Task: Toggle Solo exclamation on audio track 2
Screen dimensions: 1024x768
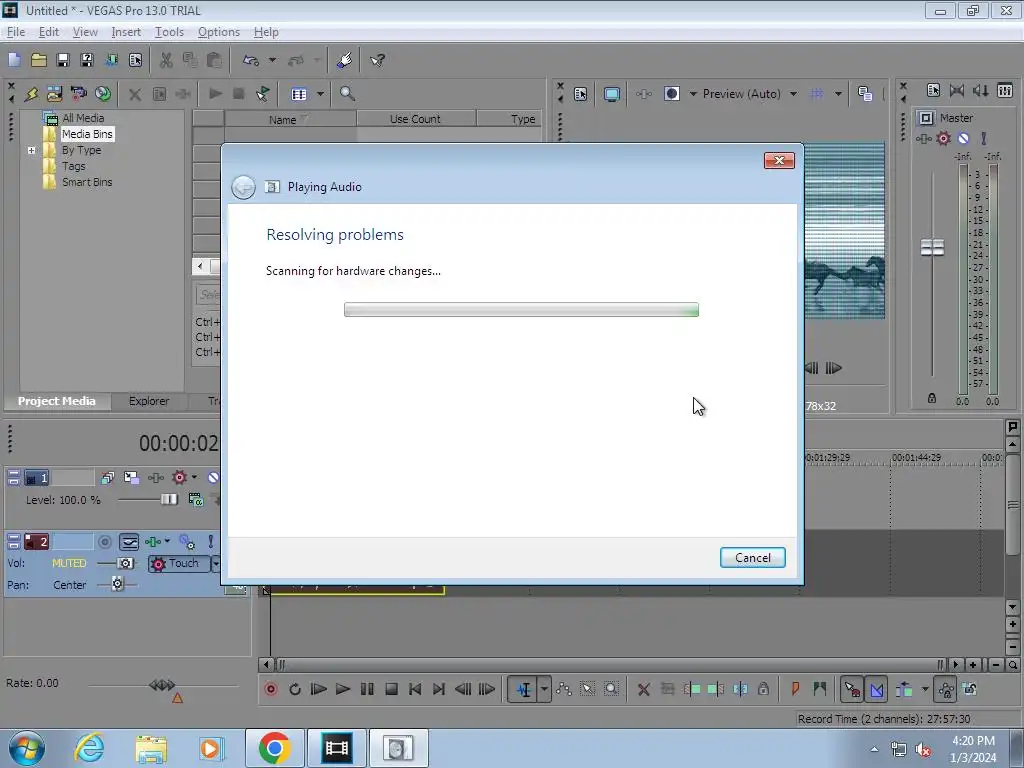Action: pyautogui.click(x=210, y=542)
